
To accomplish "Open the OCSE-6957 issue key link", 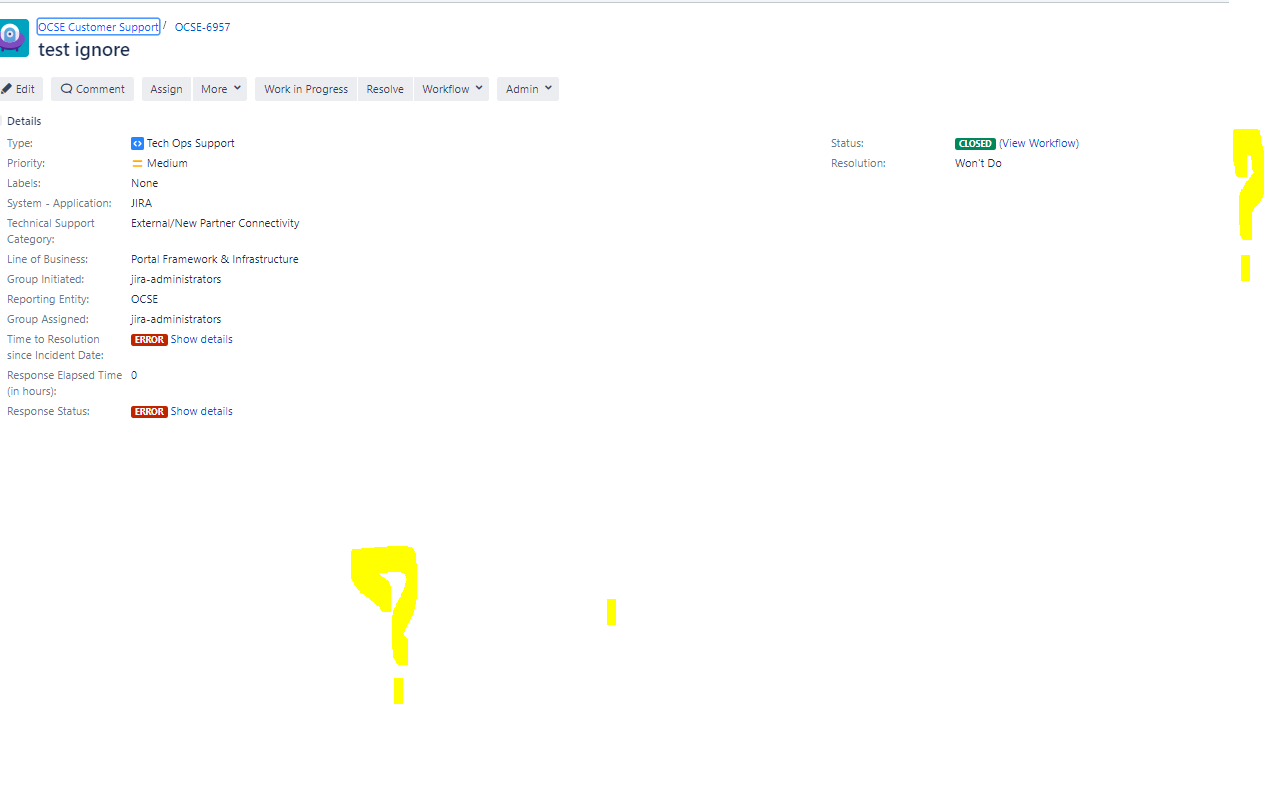I will [x=202, y=27].
